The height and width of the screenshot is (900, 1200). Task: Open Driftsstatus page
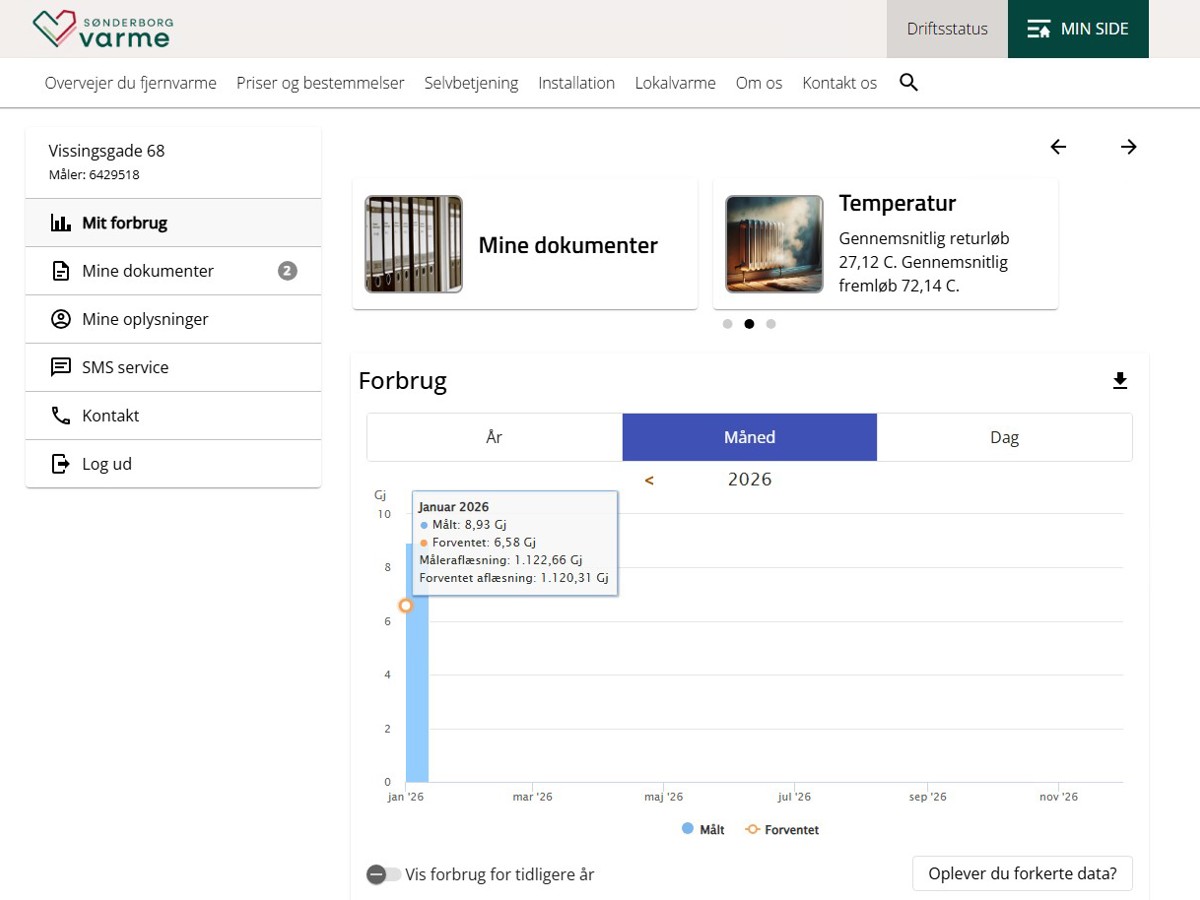[947, 29]
